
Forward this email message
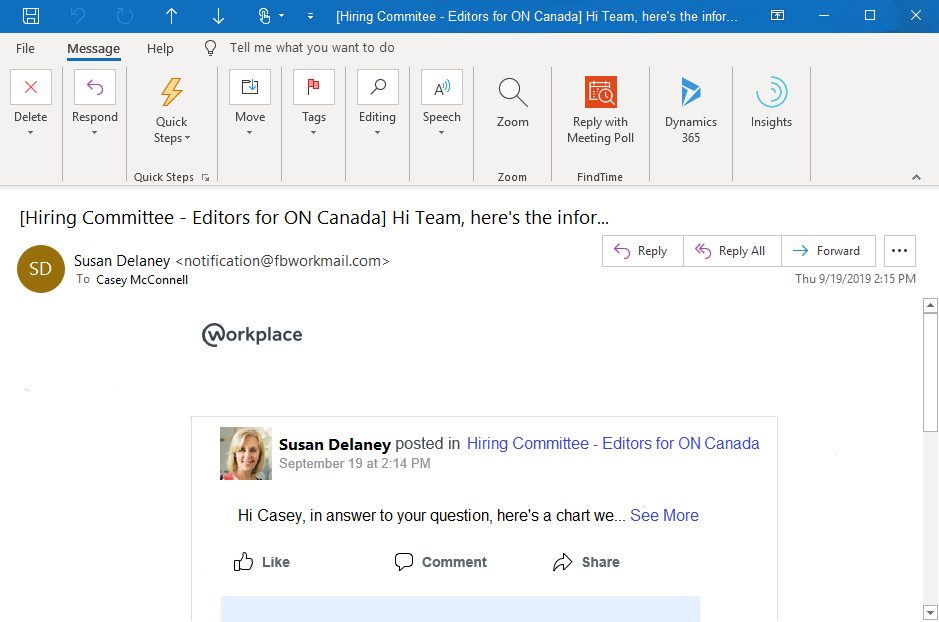(827, 251)
